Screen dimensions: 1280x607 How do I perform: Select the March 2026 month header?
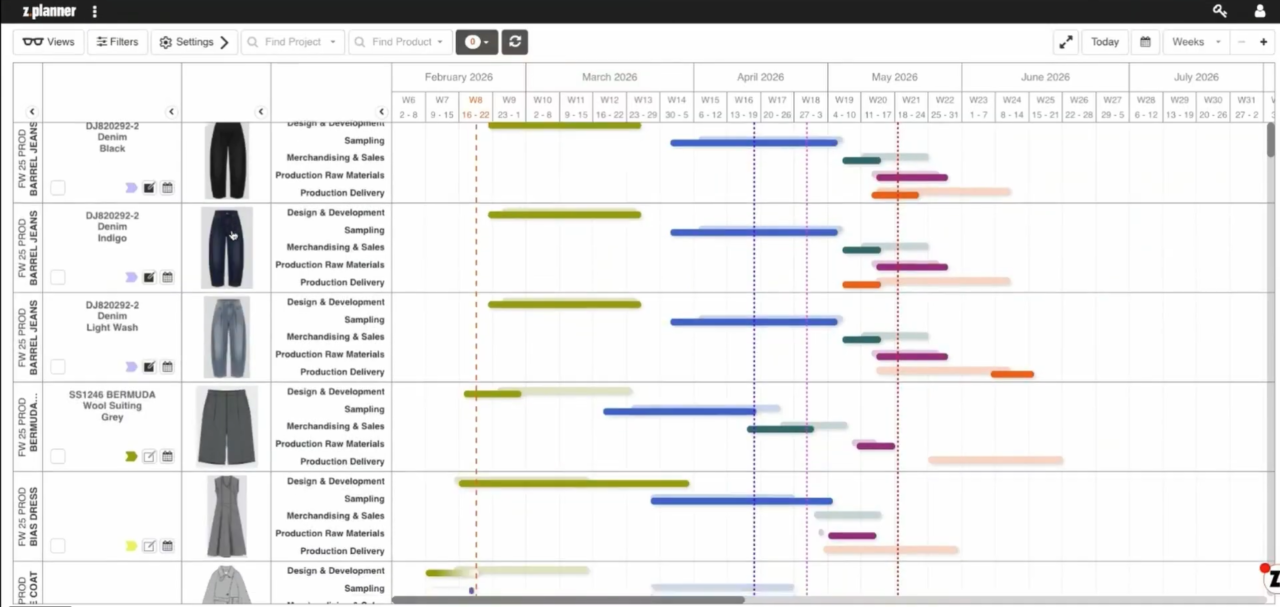[x=610, y=77]
